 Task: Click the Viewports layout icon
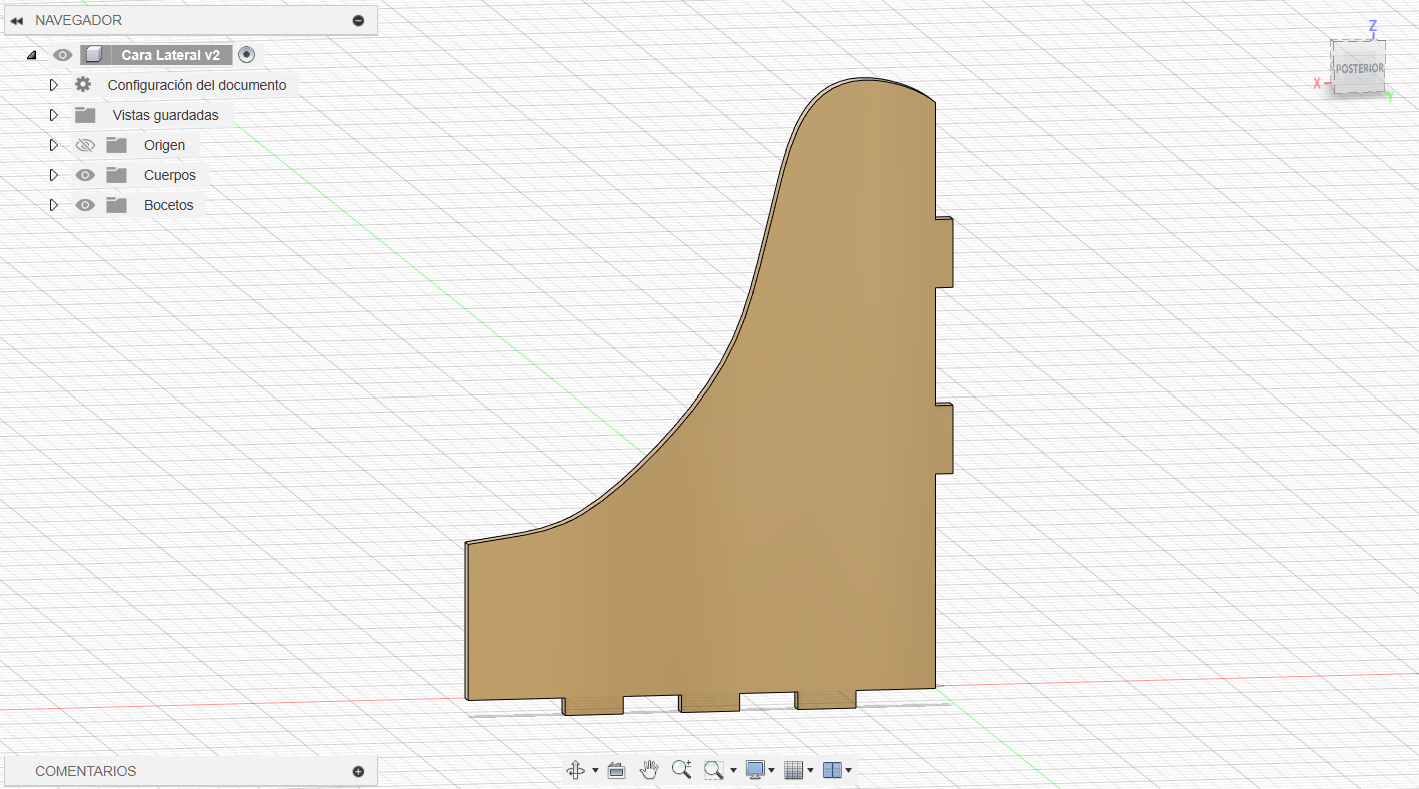click(x=832, y=770)
